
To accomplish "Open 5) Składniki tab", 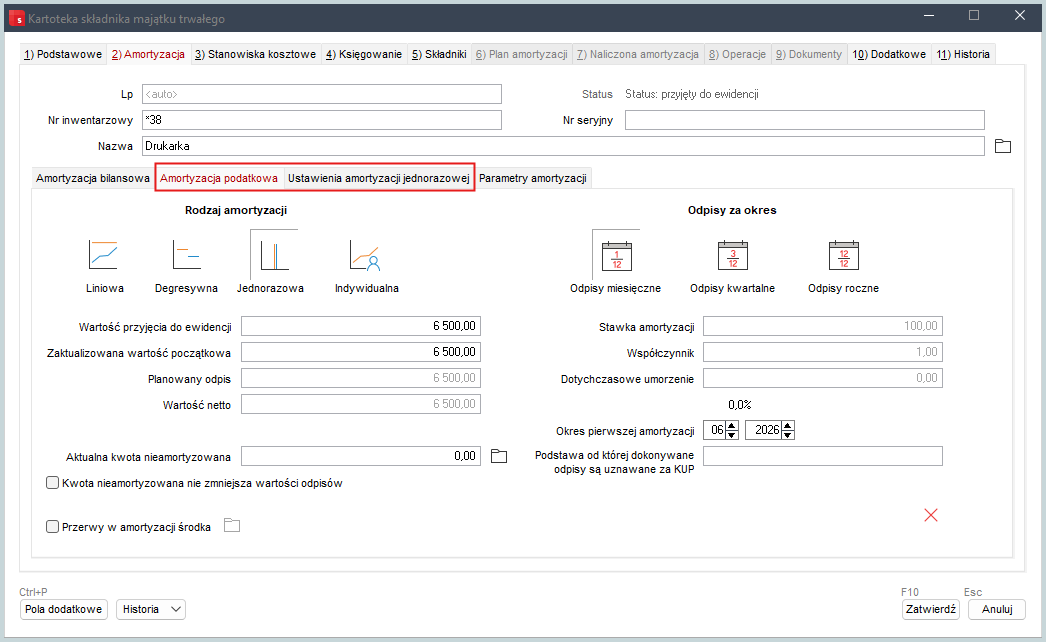I will 439,54.
